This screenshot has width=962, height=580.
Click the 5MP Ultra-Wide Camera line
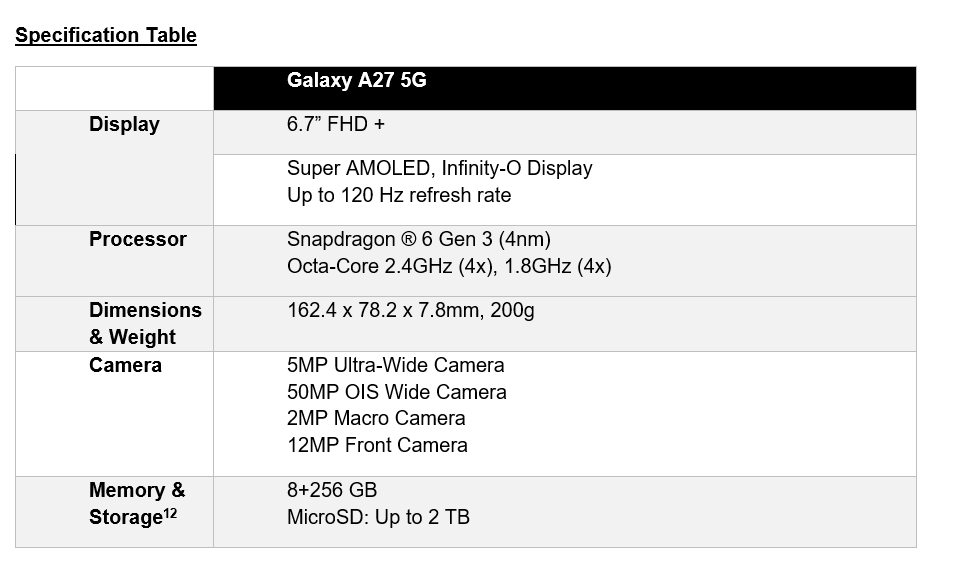point(395,365)
